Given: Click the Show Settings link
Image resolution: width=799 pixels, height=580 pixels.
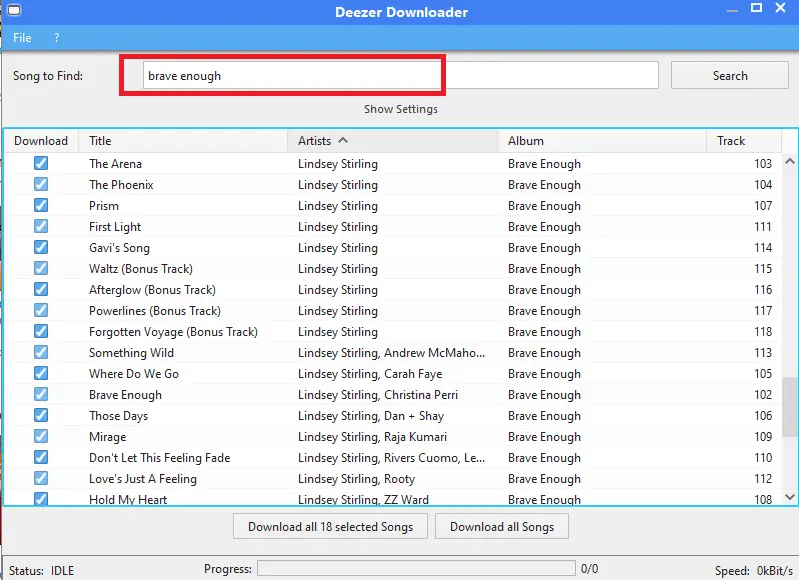Looking at the screenshot, I should [x=401, y=109].
